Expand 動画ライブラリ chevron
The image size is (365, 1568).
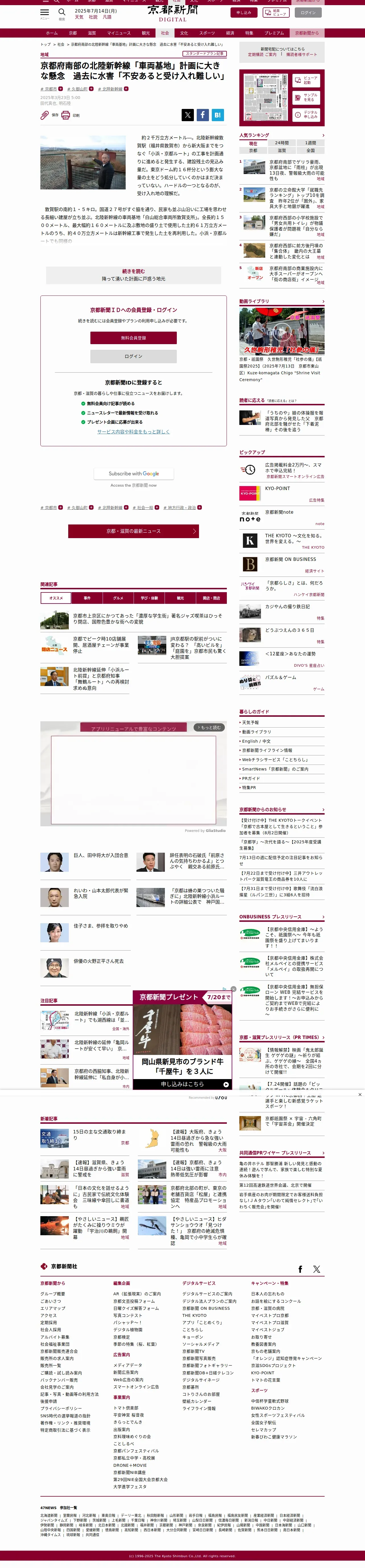tap(323, 301)
